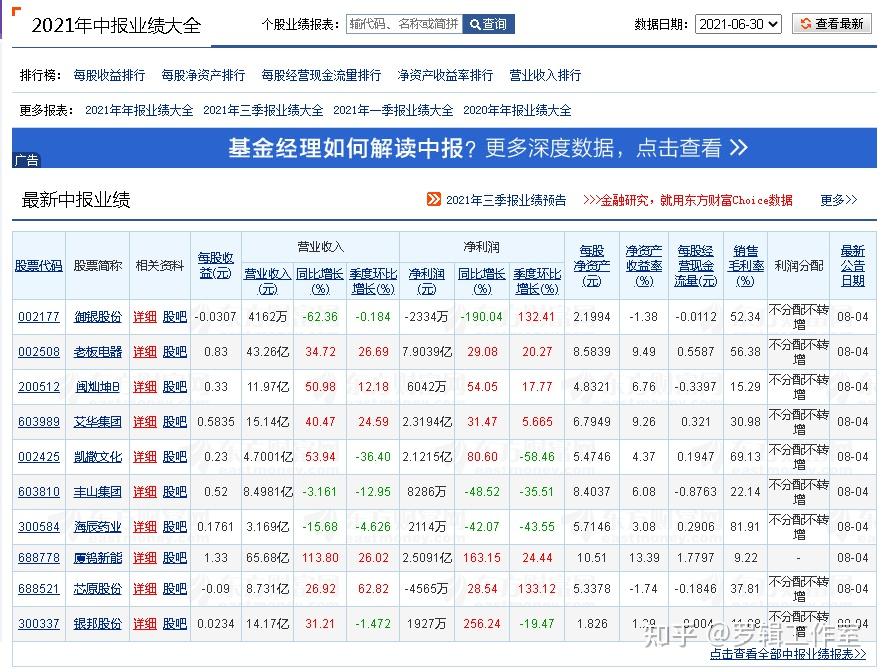The height and width of the screenshot is (672, 884).
Task: Click the blue 基金经理如何解读中报 banner ad
Action: click(444, 148)
